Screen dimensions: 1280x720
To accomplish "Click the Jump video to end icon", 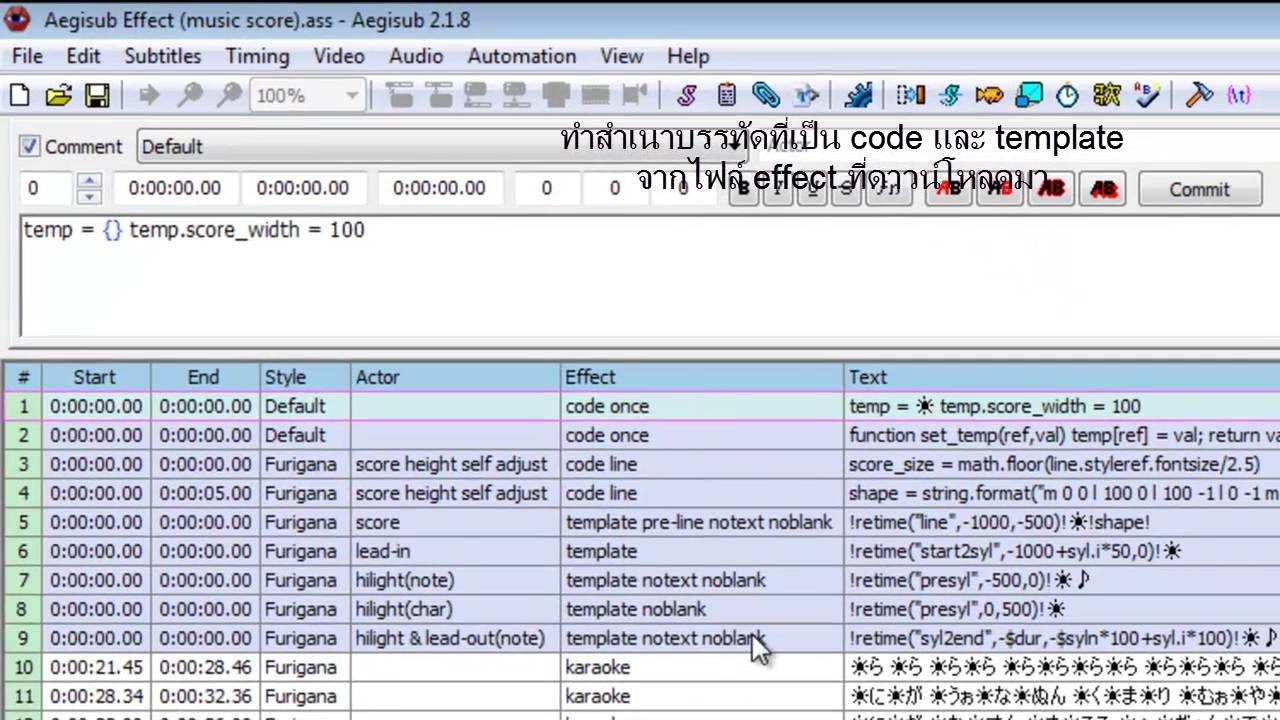I will (438, 95).
